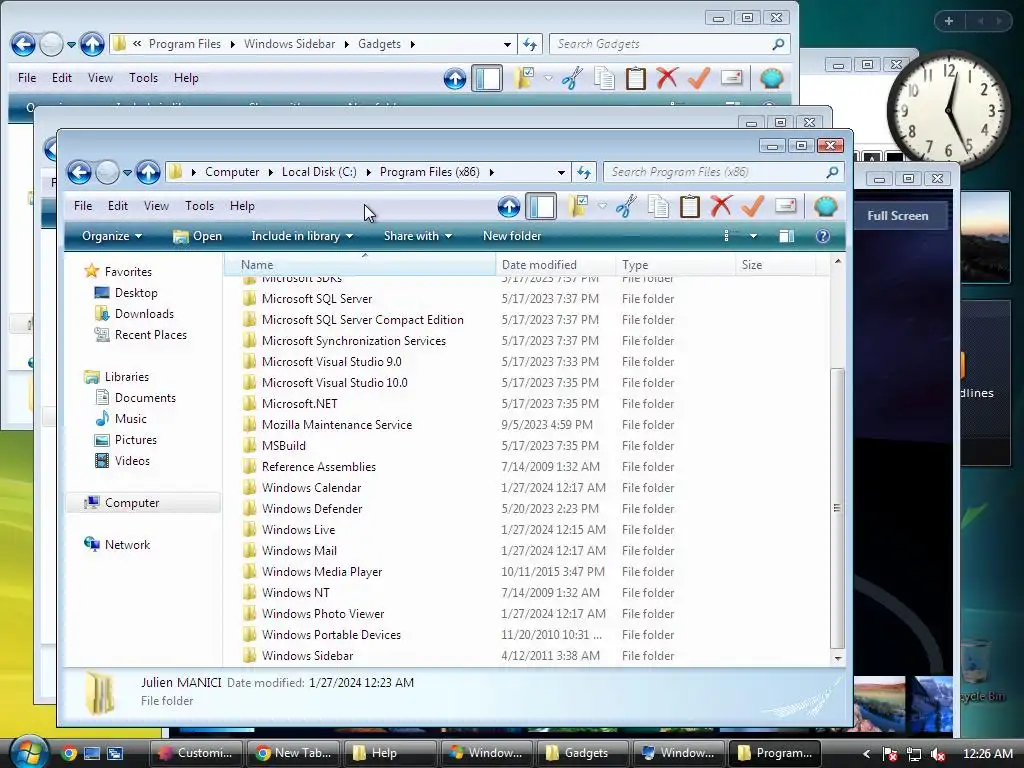Select Downloads in Favorites

[x=144, y=314]
